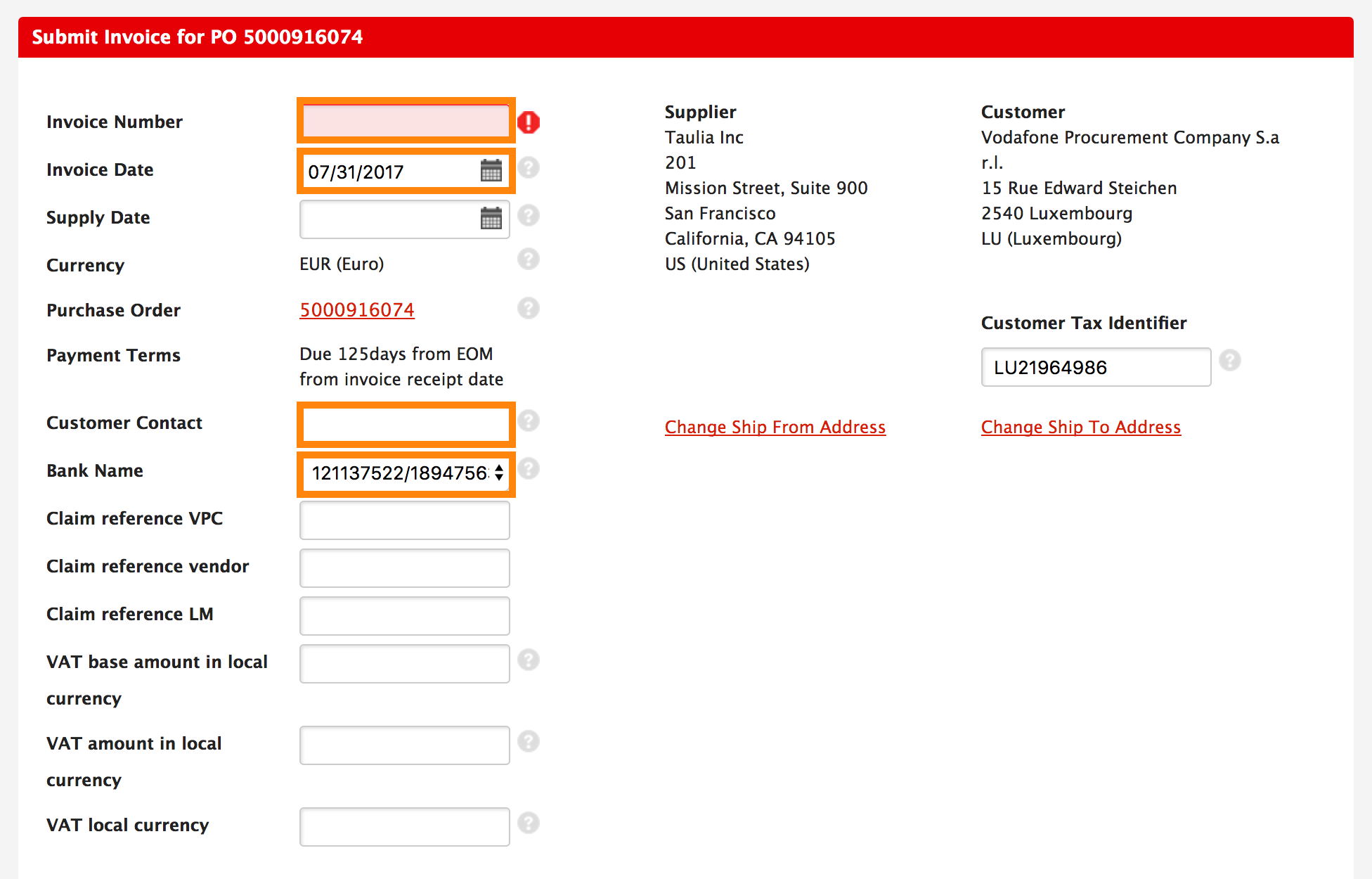Viewport: 1372px width, 879px height.
Task: Click help icon next to VAT base amount
Action: pyautogui.click(x=529, y=660)
